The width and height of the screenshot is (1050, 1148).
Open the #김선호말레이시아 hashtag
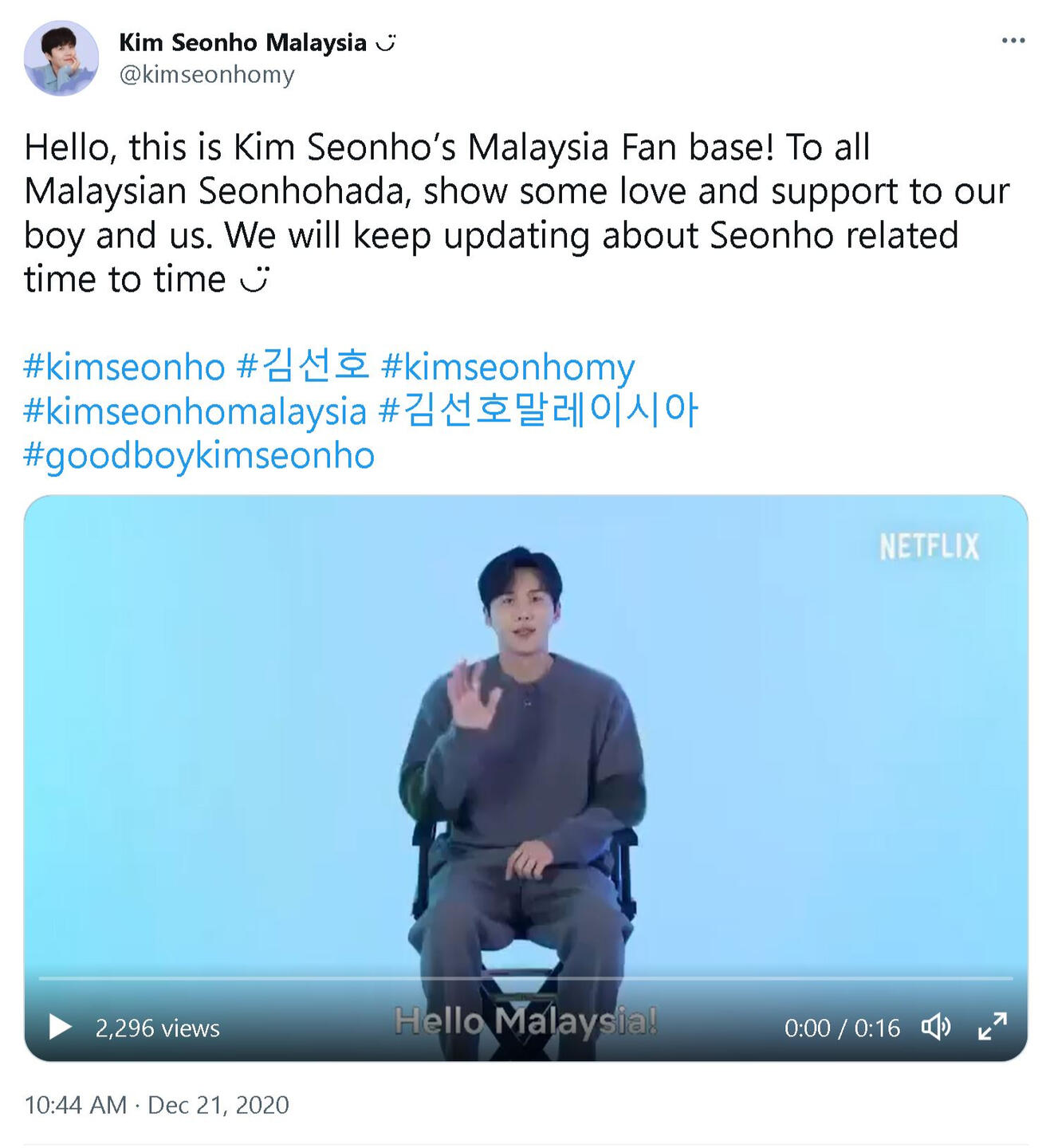[539, 411]
